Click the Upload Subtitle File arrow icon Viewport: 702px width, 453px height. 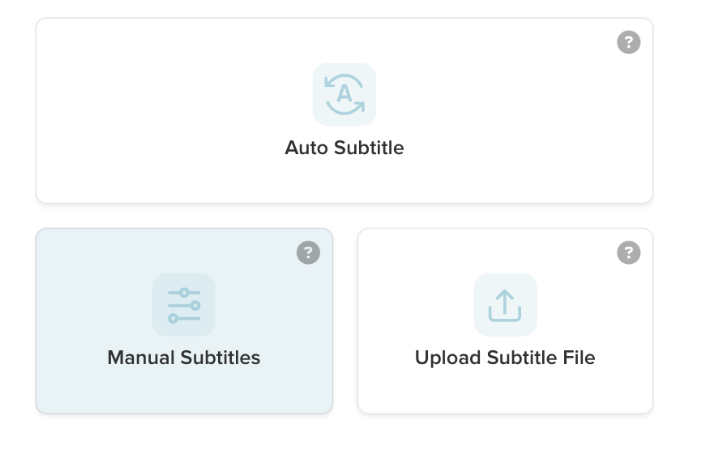click(x=505, y=304)
